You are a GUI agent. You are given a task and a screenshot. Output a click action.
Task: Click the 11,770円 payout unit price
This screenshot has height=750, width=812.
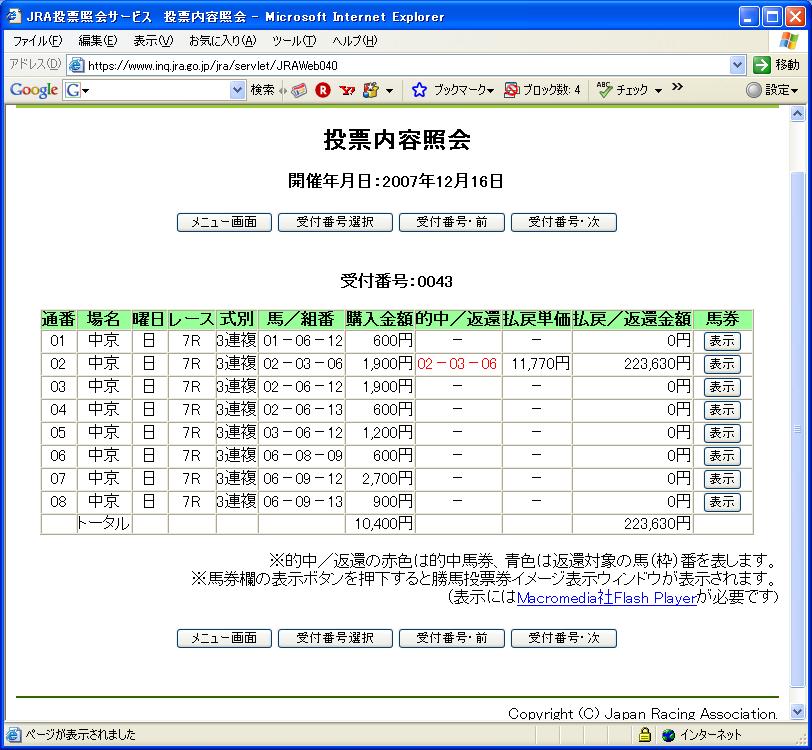[540, 364]
